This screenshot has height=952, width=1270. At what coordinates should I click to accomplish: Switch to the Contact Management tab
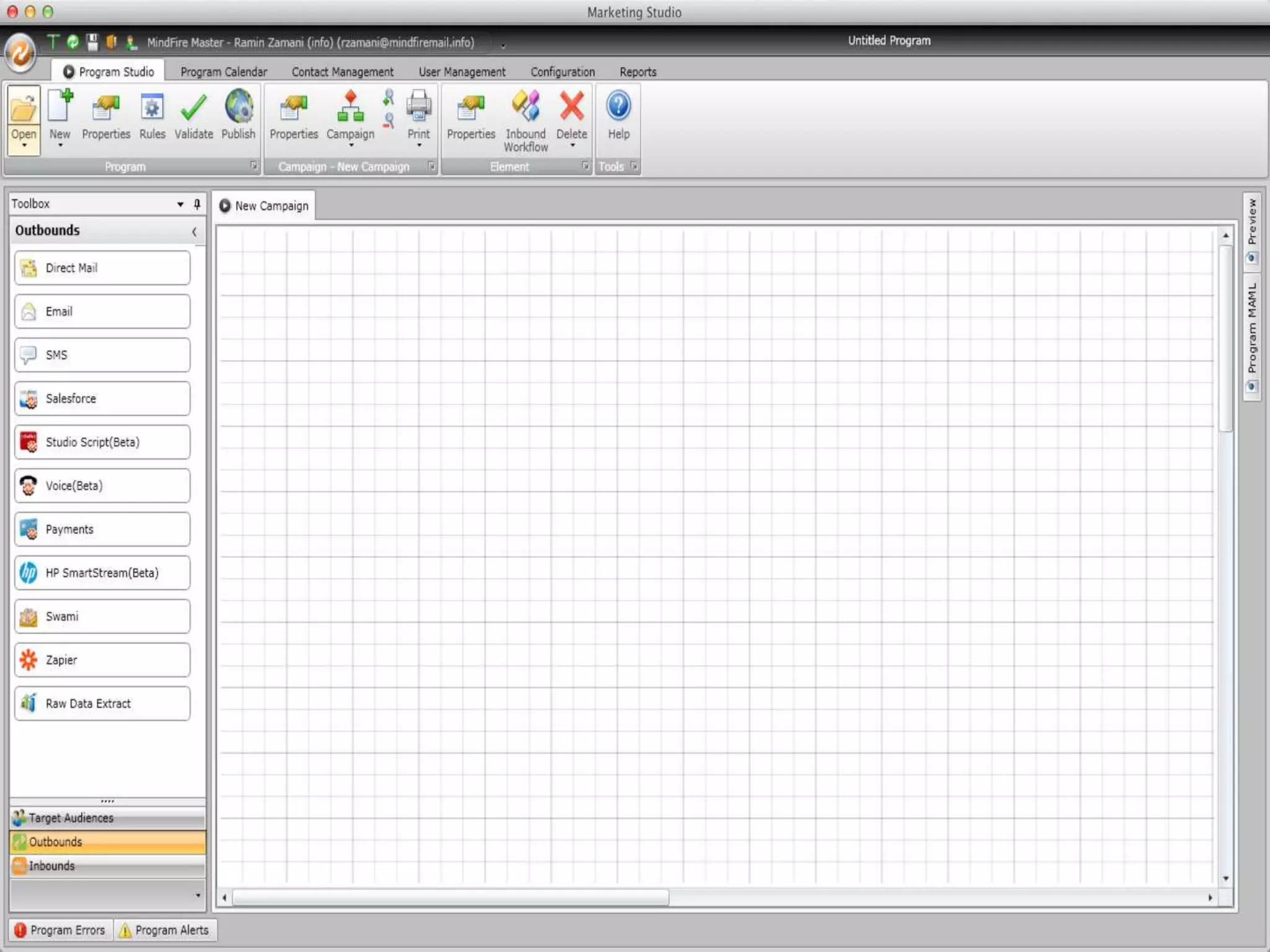342,72
